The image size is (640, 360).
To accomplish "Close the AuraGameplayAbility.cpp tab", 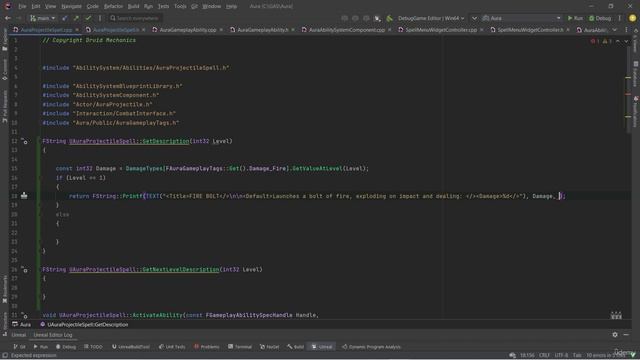I will [221, 30].
